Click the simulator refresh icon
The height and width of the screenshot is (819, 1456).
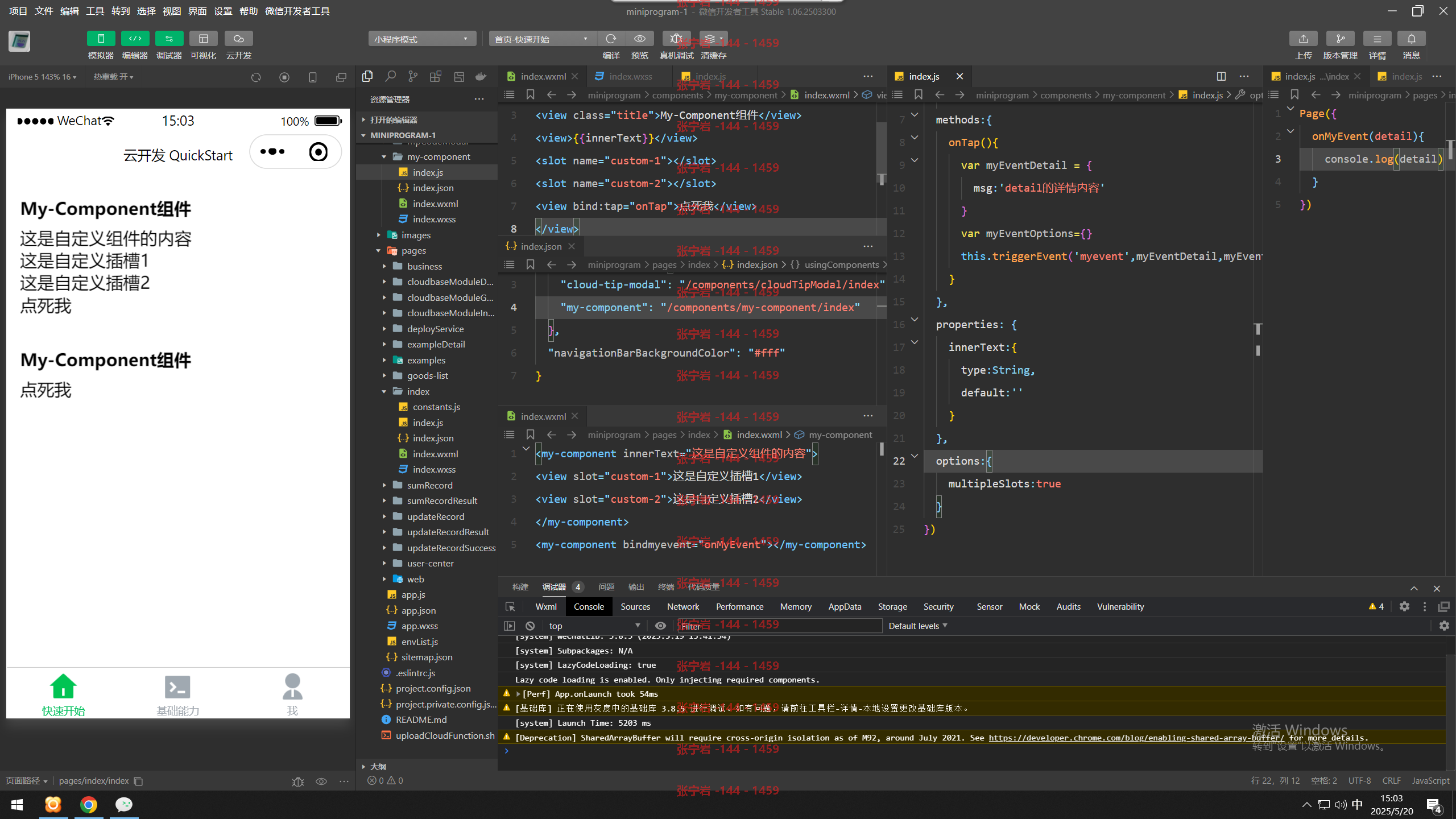(256, 77)
